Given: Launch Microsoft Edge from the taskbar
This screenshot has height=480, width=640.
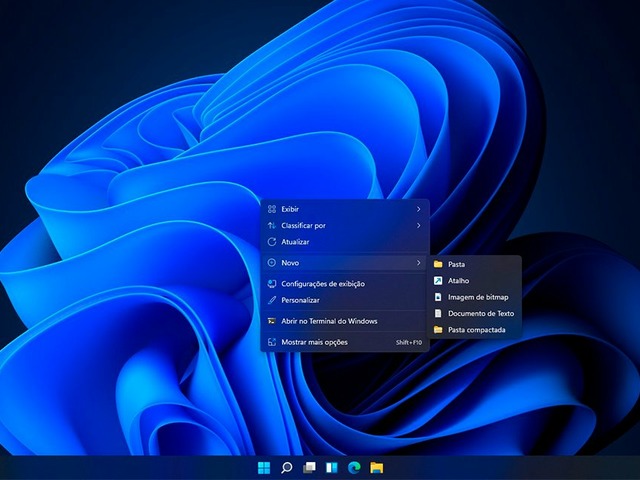Looking at the screenshot, I should point(354,467).
